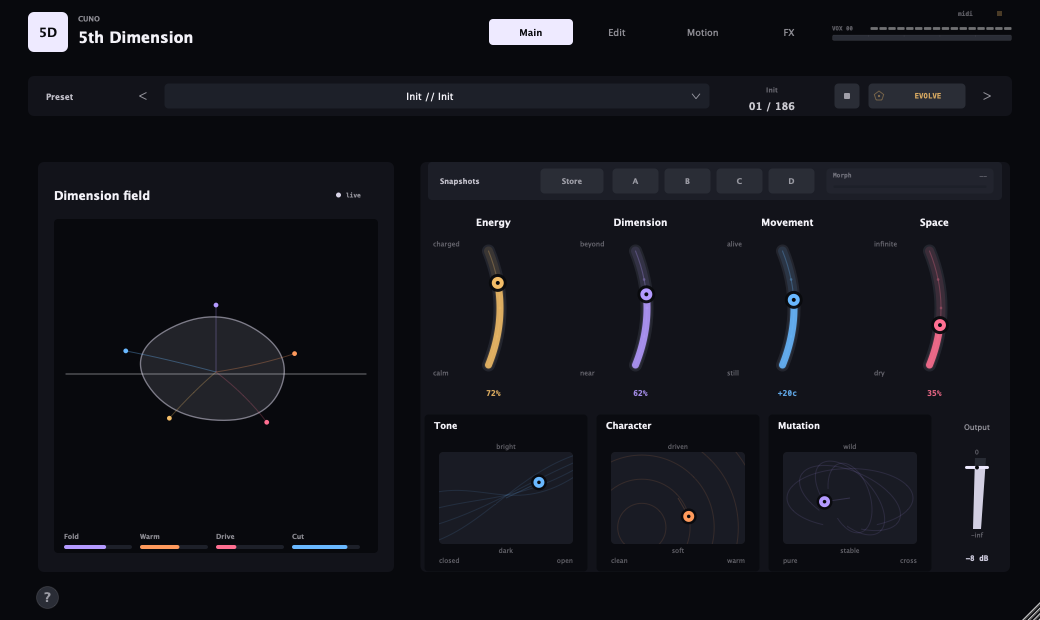
Task: Click the Store snapshot button
Action: (572, 181)
